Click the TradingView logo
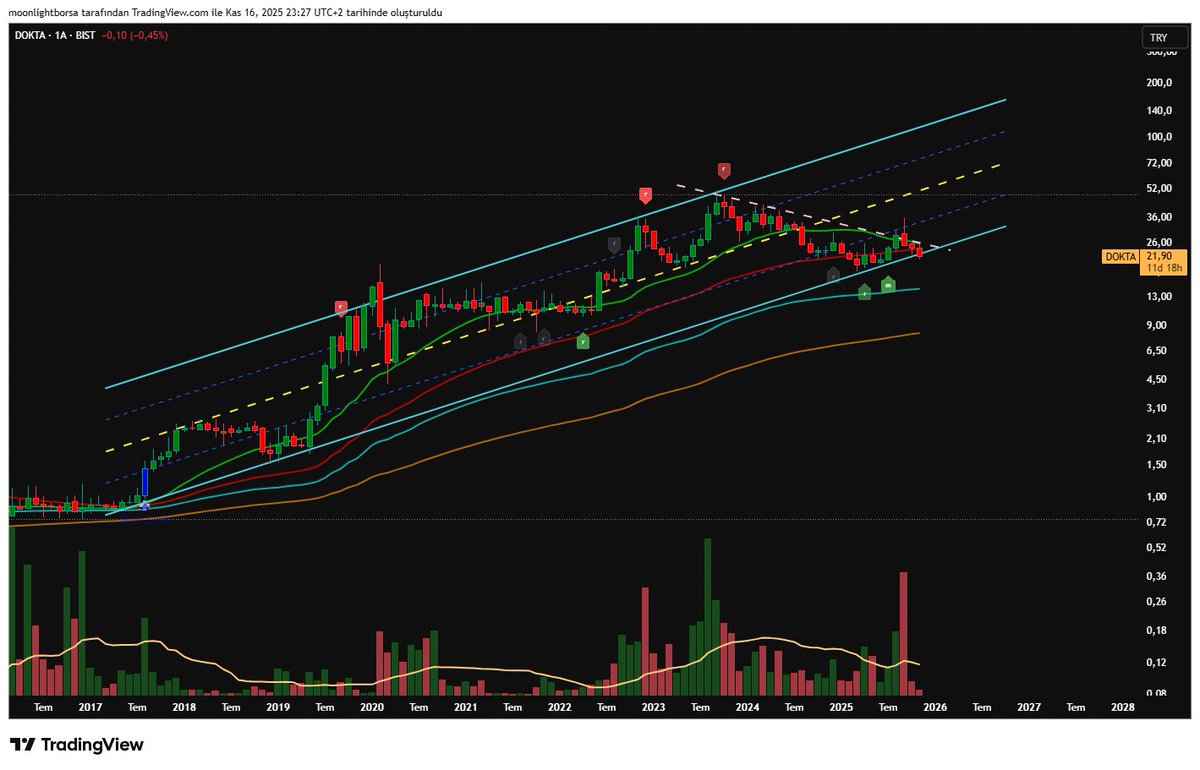The image size is (1200, 770). (x=77, y=745)
